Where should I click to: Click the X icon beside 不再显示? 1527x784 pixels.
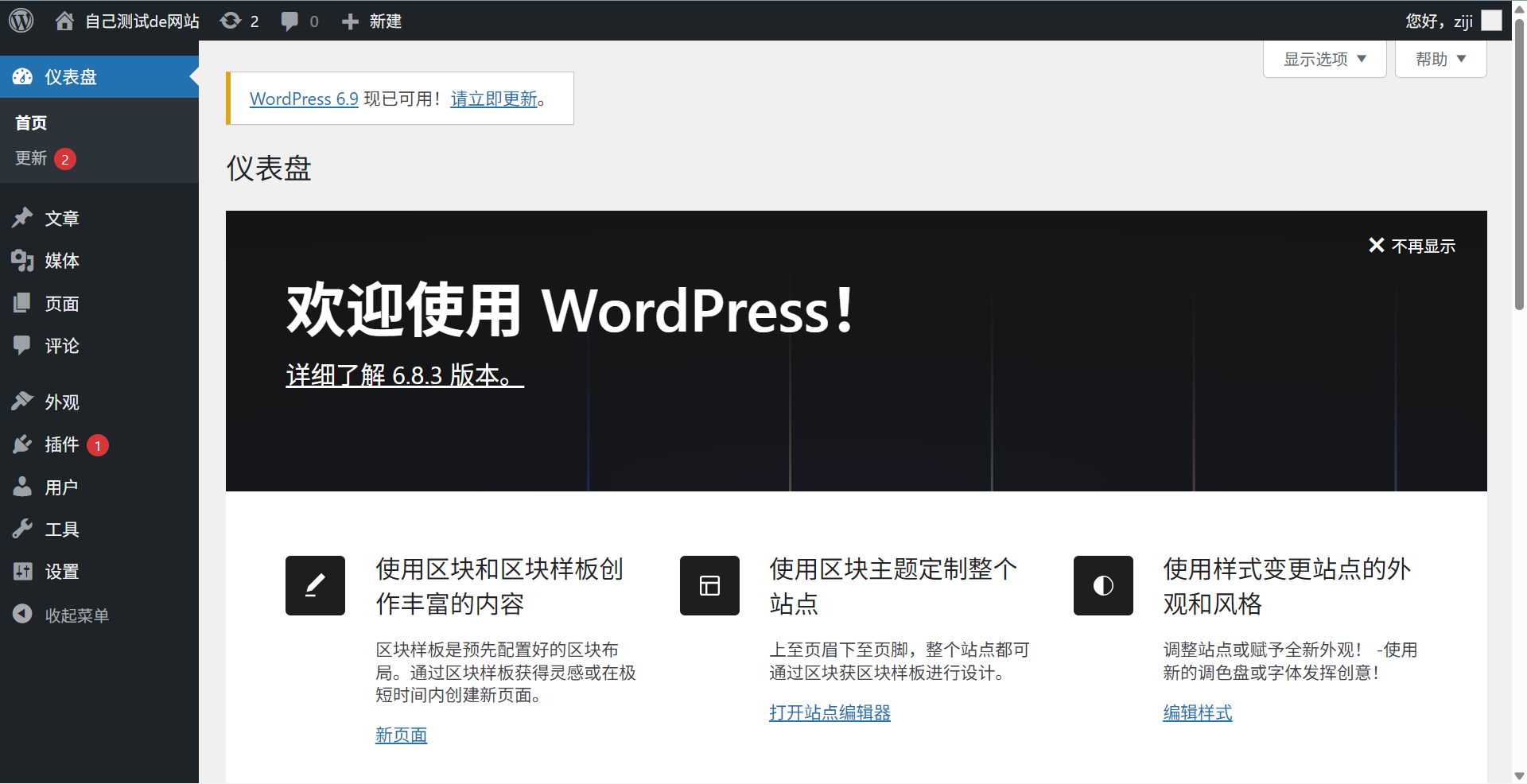point(1377,246)
